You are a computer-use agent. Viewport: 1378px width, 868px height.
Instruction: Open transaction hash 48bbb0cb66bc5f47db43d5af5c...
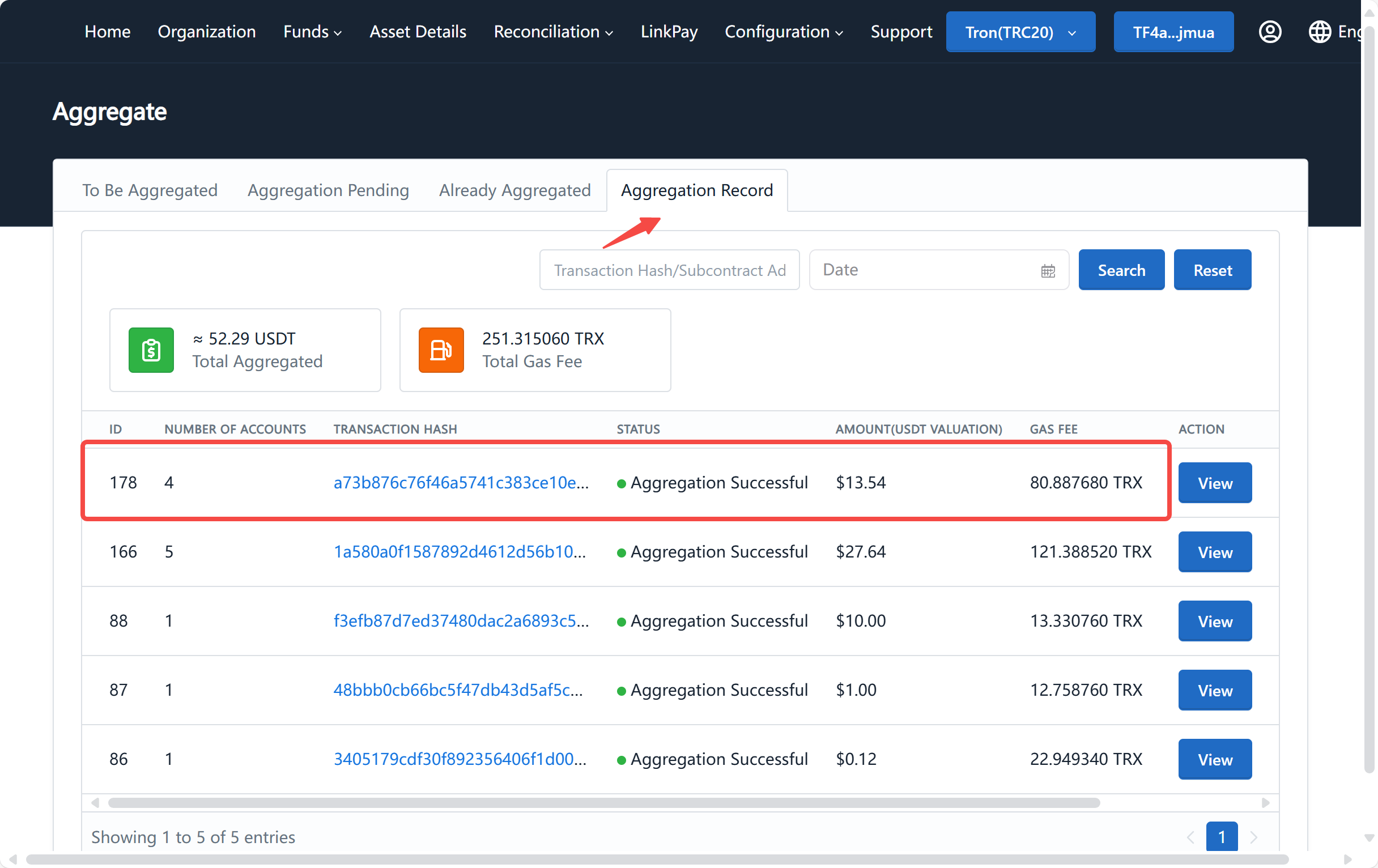tap(458, 690)
